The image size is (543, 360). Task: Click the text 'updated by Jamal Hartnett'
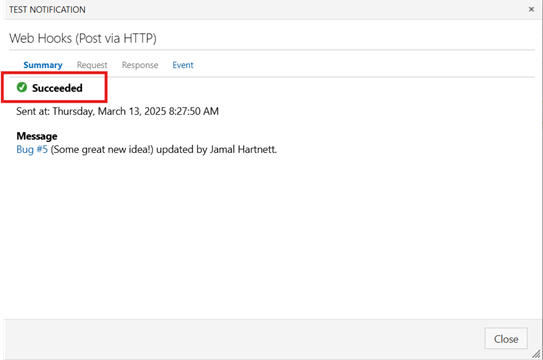coord(216,150)
